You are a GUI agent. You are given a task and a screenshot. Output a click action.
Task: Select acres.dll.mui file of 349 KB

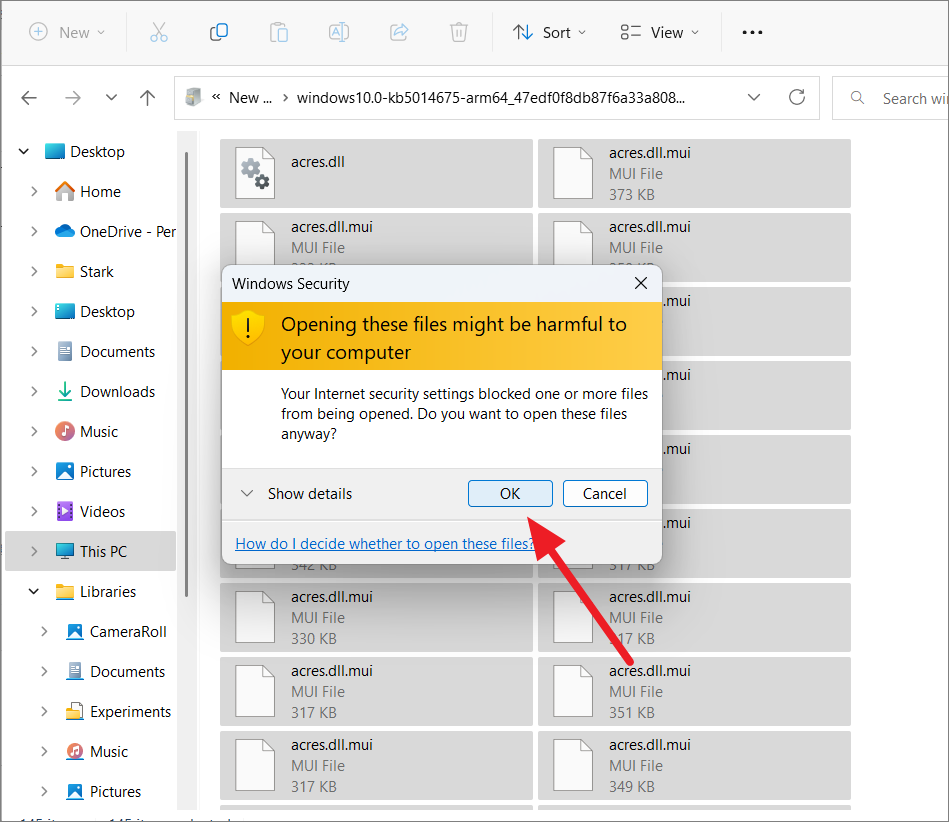[x=694, y=765]
